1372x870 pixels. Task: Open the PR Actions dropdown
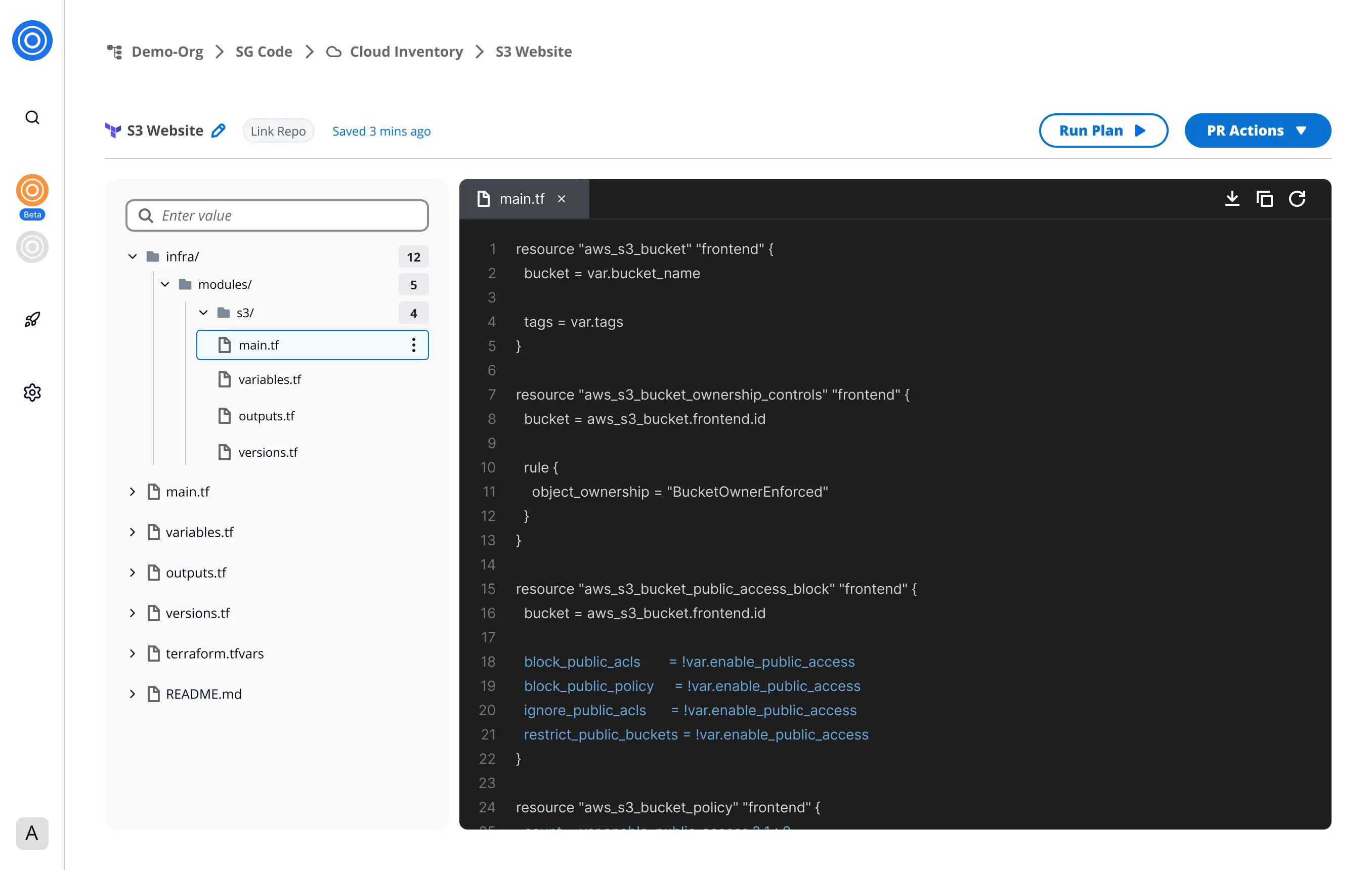coord(1257,130)
